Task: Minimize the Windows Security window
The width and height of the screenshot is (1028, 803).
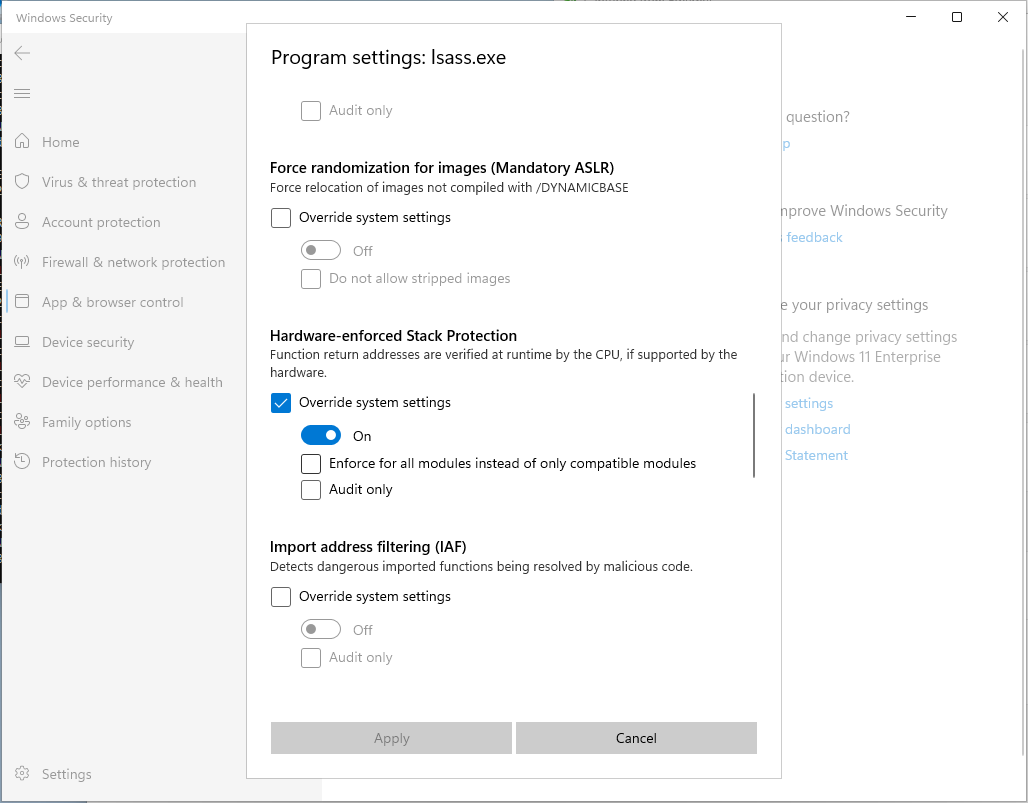Action: click(x=911, y=17)
